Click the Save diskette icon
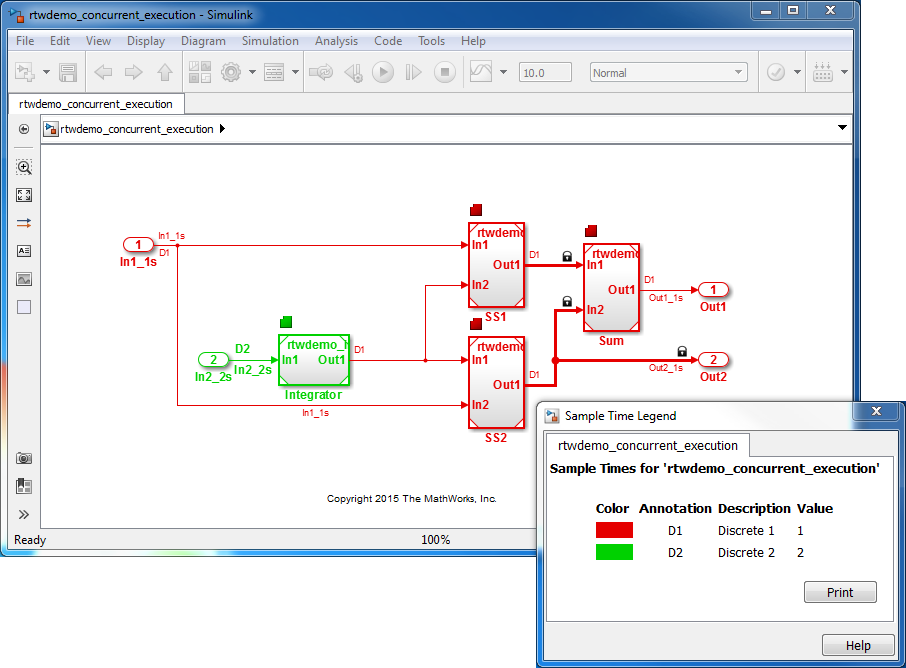The height and width of the screenshot is (668, 906). 68,72
